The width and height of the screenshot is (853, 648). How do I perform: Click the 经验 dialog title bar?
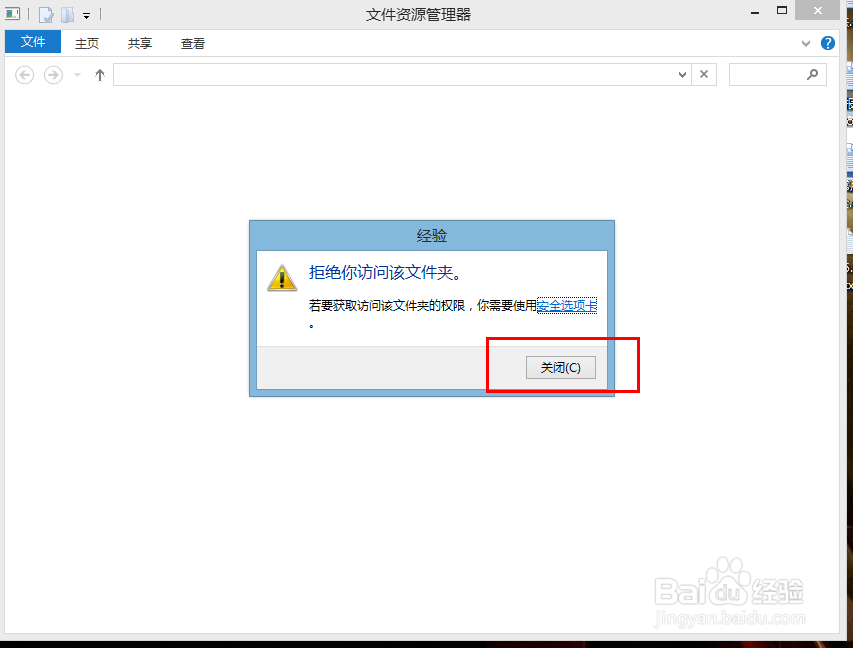pyautogui.click(x=430, y=235)
